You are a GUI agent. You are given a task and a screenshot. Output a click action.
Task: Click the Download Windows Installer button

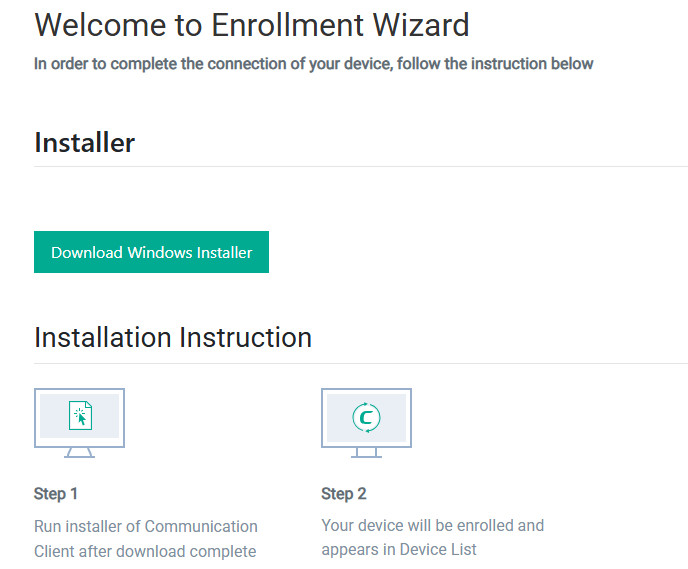pyautogui.click(x=151, y=252)
